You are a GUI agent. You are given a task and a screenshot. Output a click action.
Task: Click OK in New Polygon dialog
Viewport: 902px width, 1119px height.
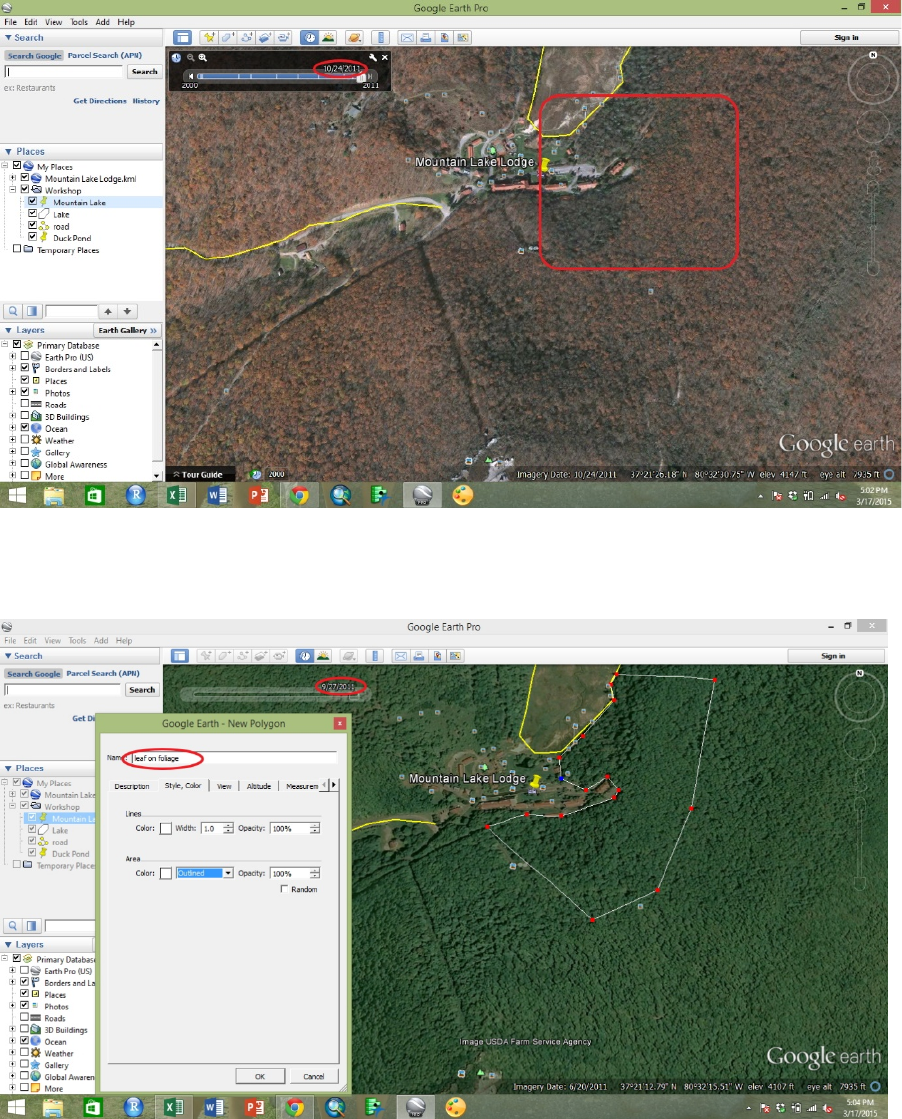(x=260, y=1076)
